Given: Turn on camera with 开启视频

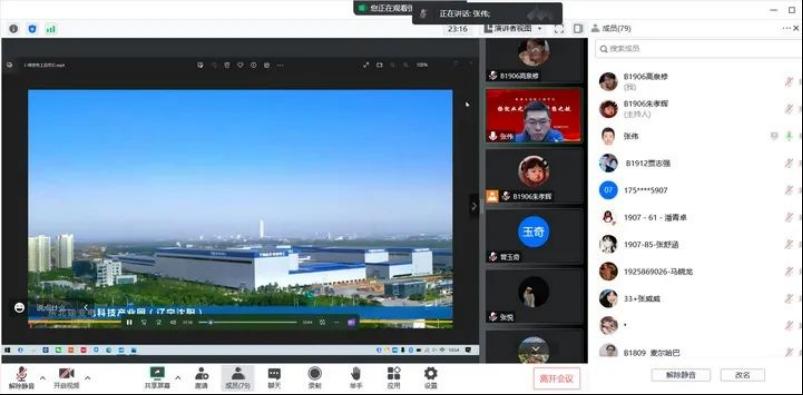Looking at the screenshot, I should point(66,378).
